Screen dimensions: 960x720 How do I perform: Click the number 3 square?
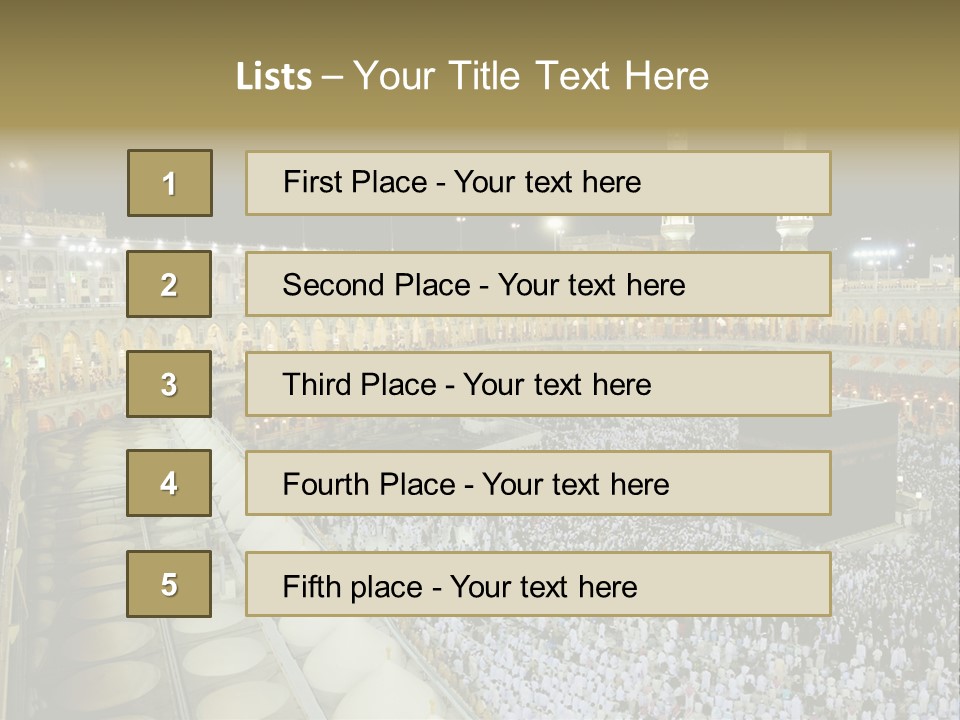(x=169, y=384)
